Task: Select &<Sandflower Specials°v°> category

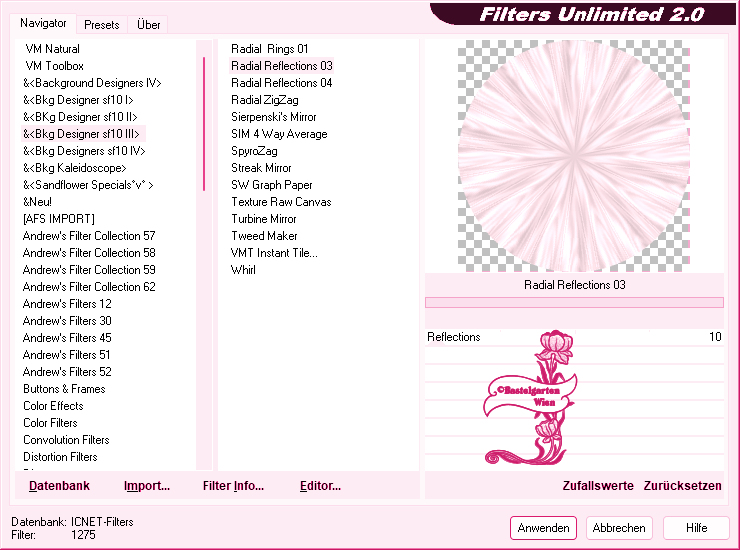Action: (x=88, y=185)
